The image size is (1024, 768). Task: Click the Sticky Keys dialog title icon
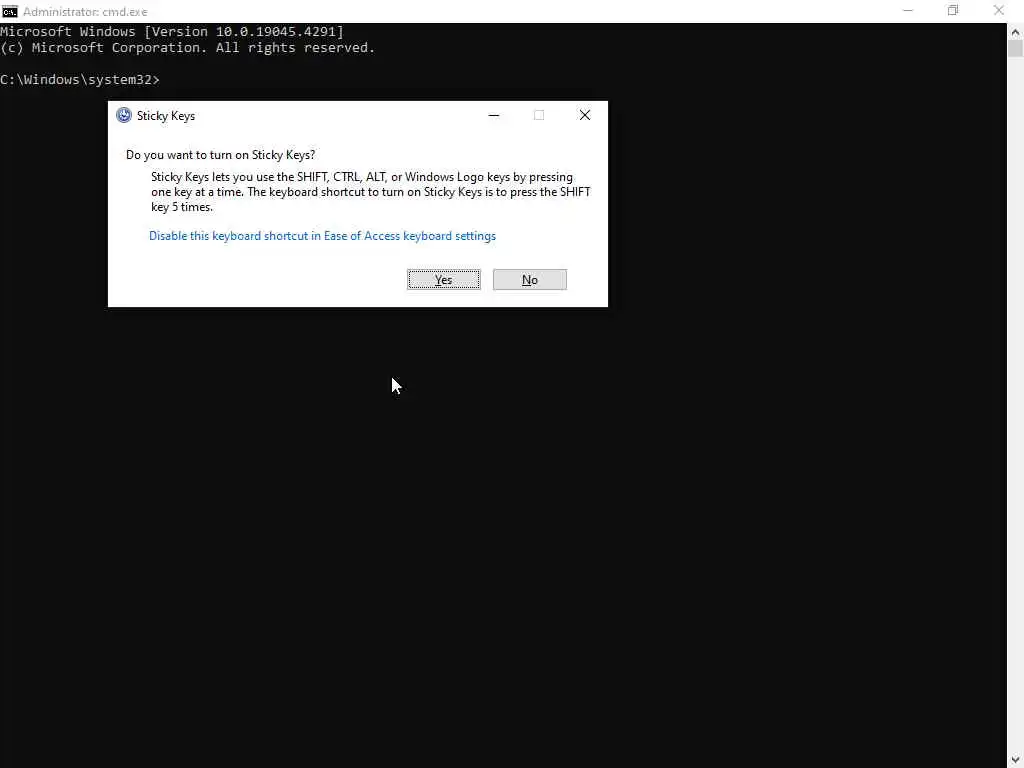click(x=123, y=115)
